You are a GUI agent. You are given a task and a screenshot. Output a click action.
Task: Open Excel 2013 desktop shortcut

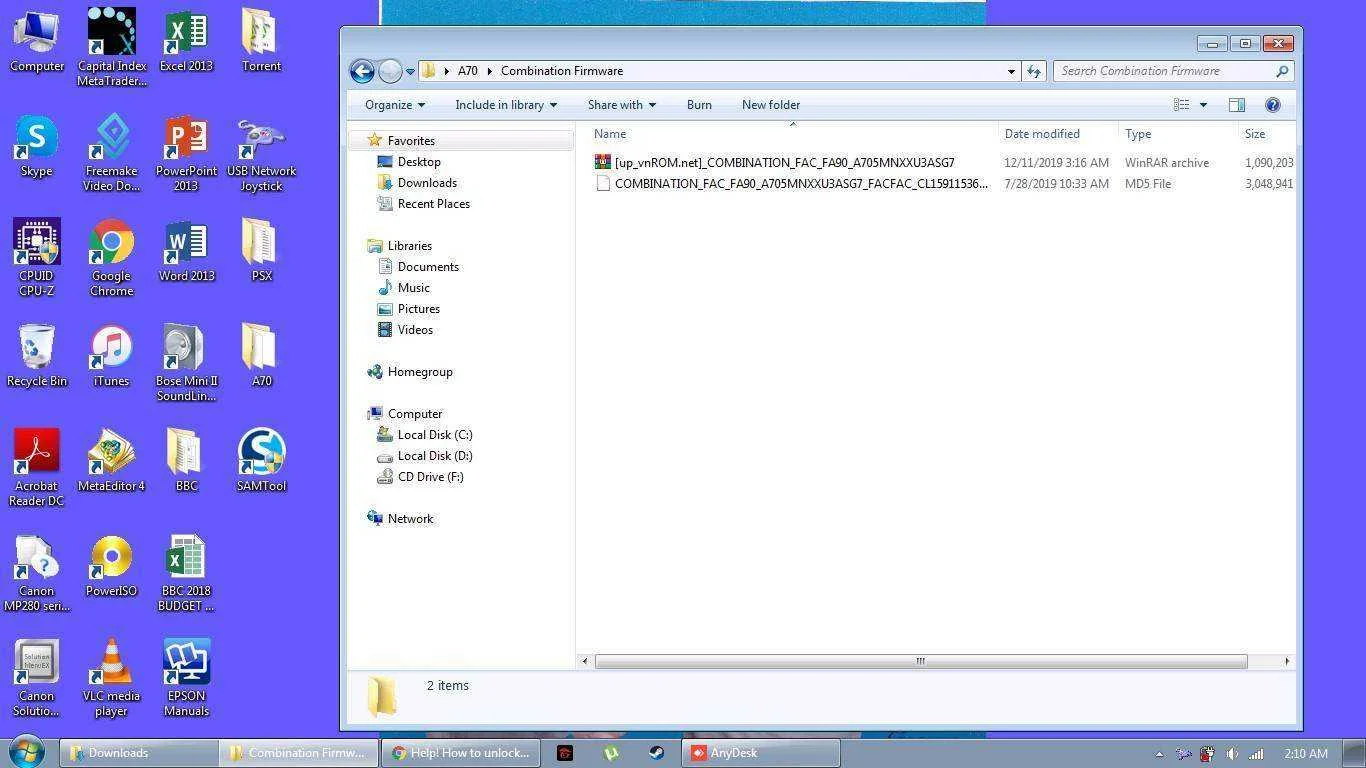[186, 40]
